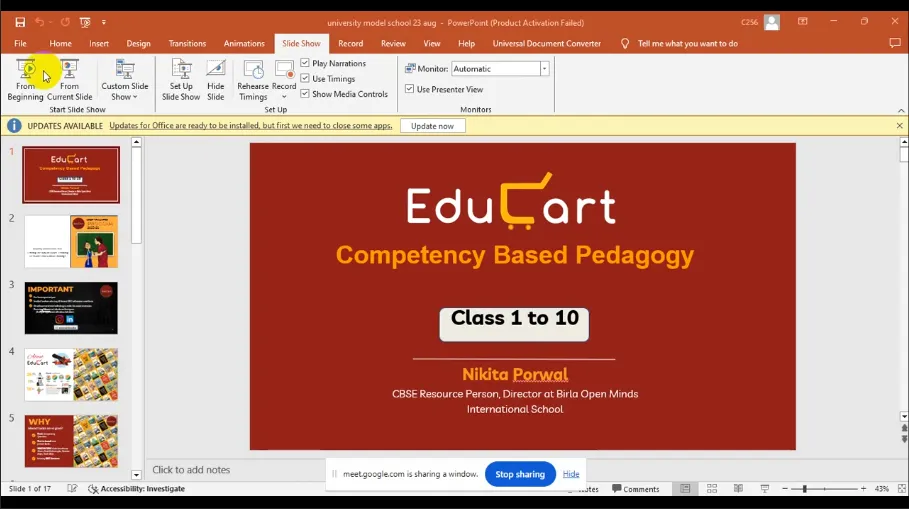Open the Transitions tab
The width and height of the screenshot is (909, 509).
click(187, 43)
